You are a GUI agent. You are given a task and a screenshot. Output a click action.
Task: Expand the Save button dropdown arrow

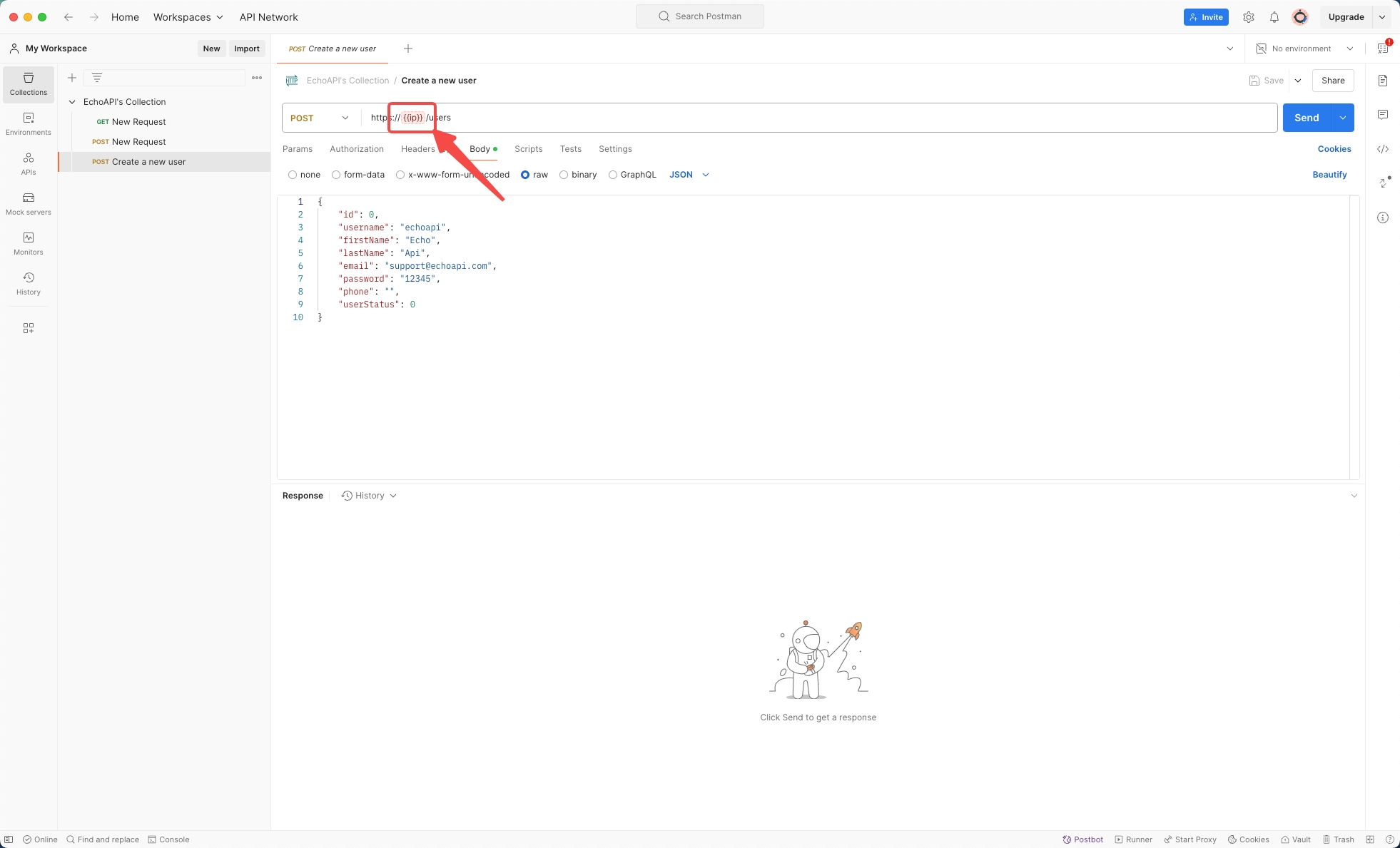(x=1298, y=80)
